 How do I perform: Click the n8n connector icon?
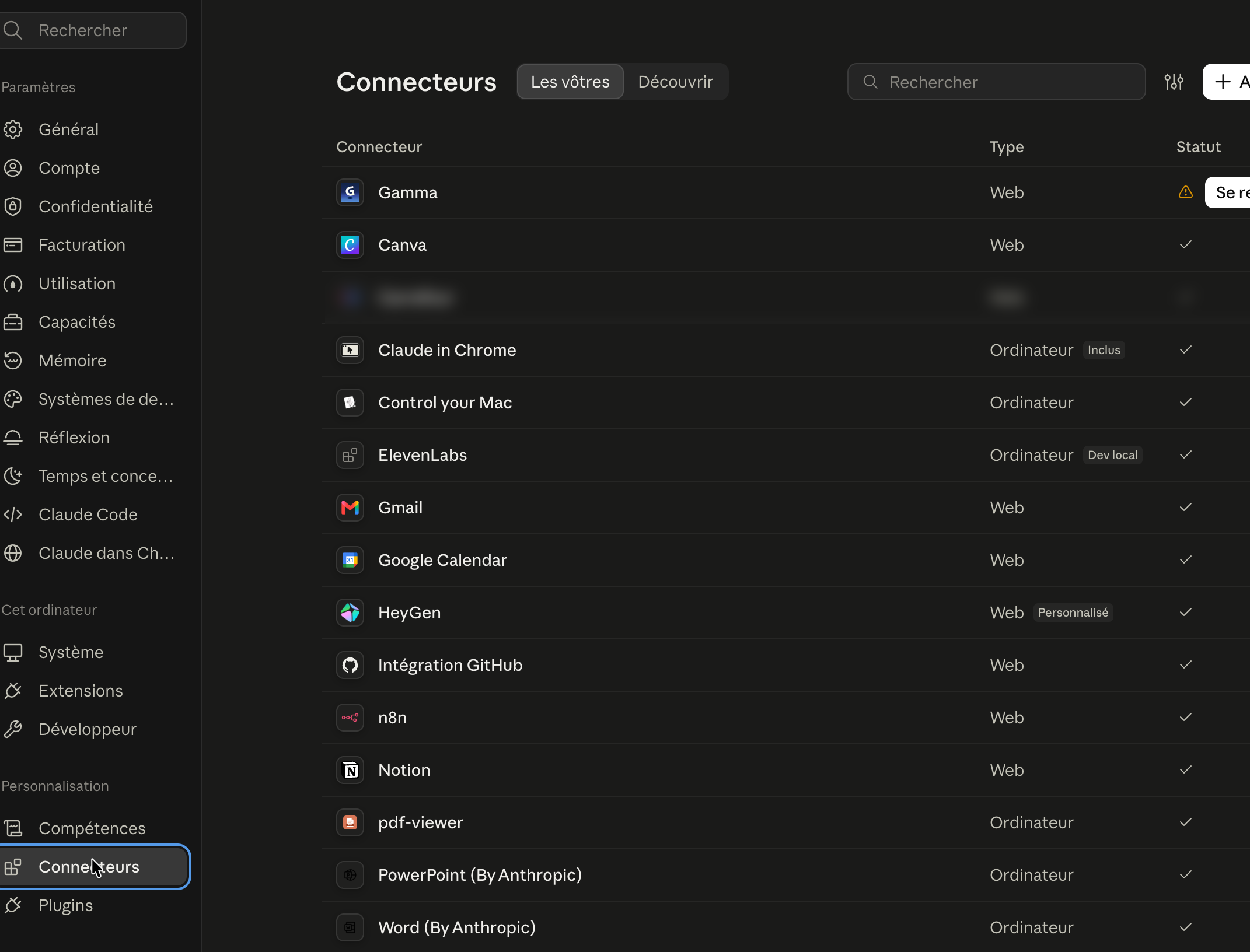coord(350,717)
